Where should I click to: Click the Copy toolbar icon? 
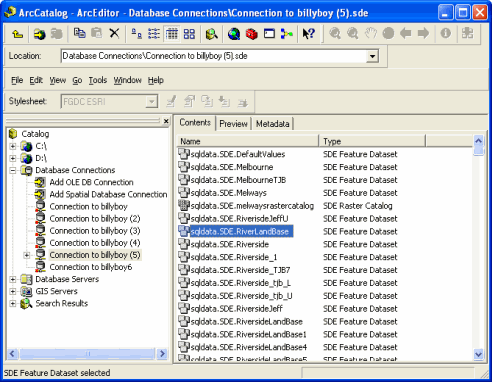(79, 33)
